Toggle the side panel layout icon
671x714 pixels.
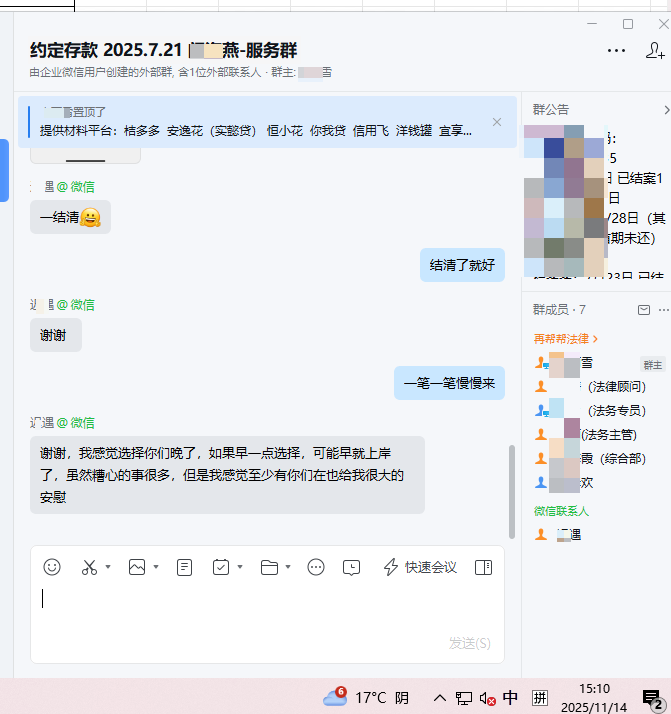click(483, 567)
